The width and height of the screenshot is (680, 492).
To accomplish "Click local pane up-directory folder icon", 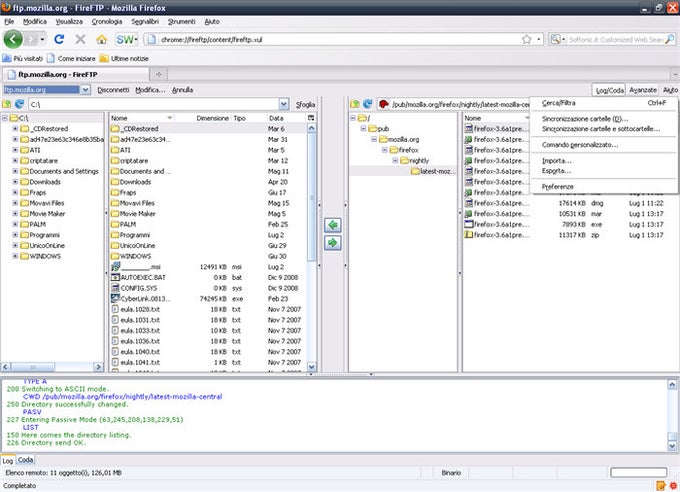I will point(7,104).
